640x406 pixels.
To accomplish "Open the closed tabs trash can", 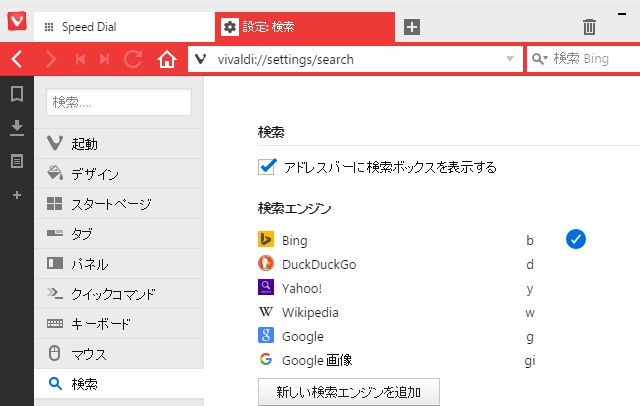I will pos(589,27).
